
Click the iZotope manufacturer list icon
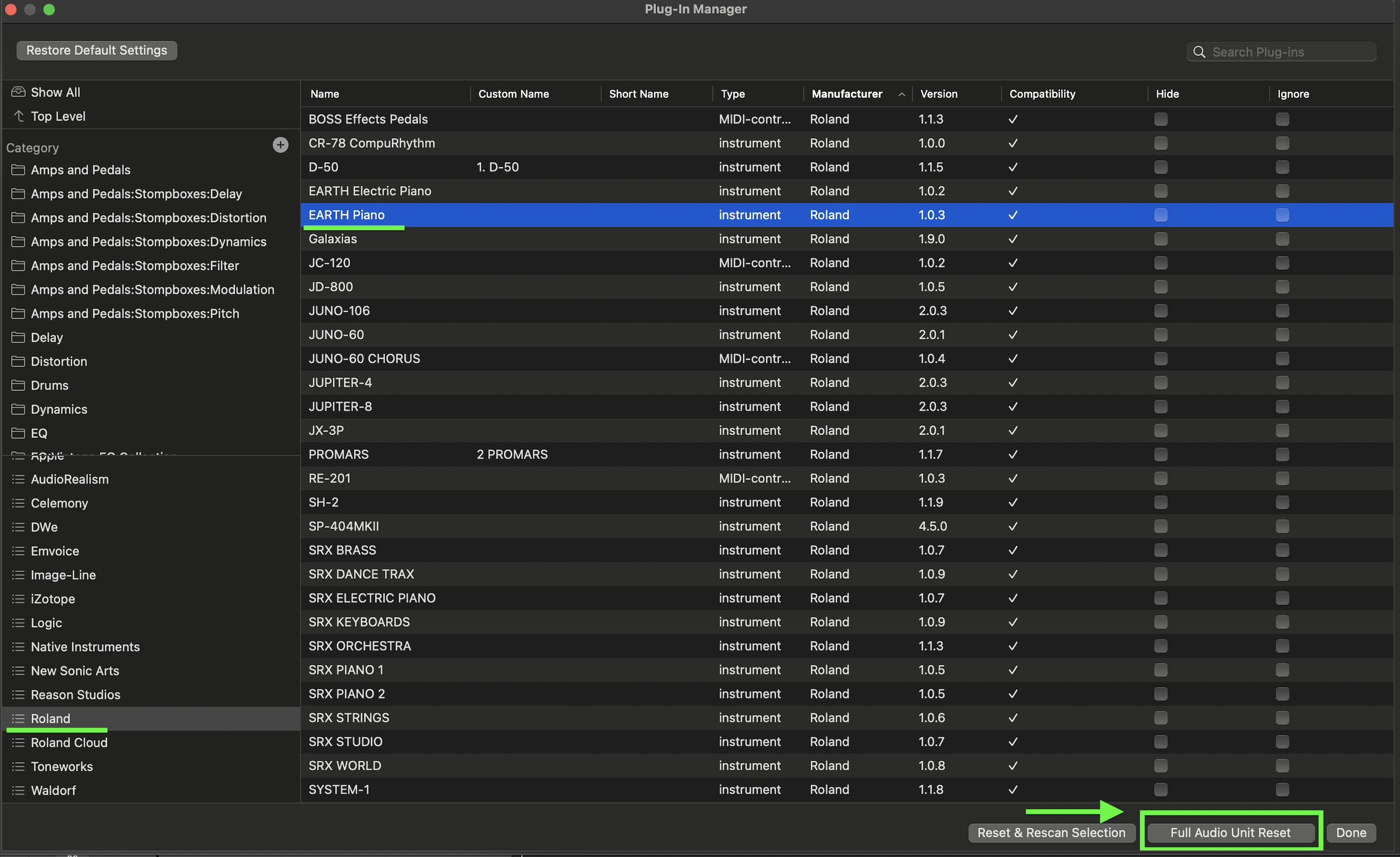point(18,599)
